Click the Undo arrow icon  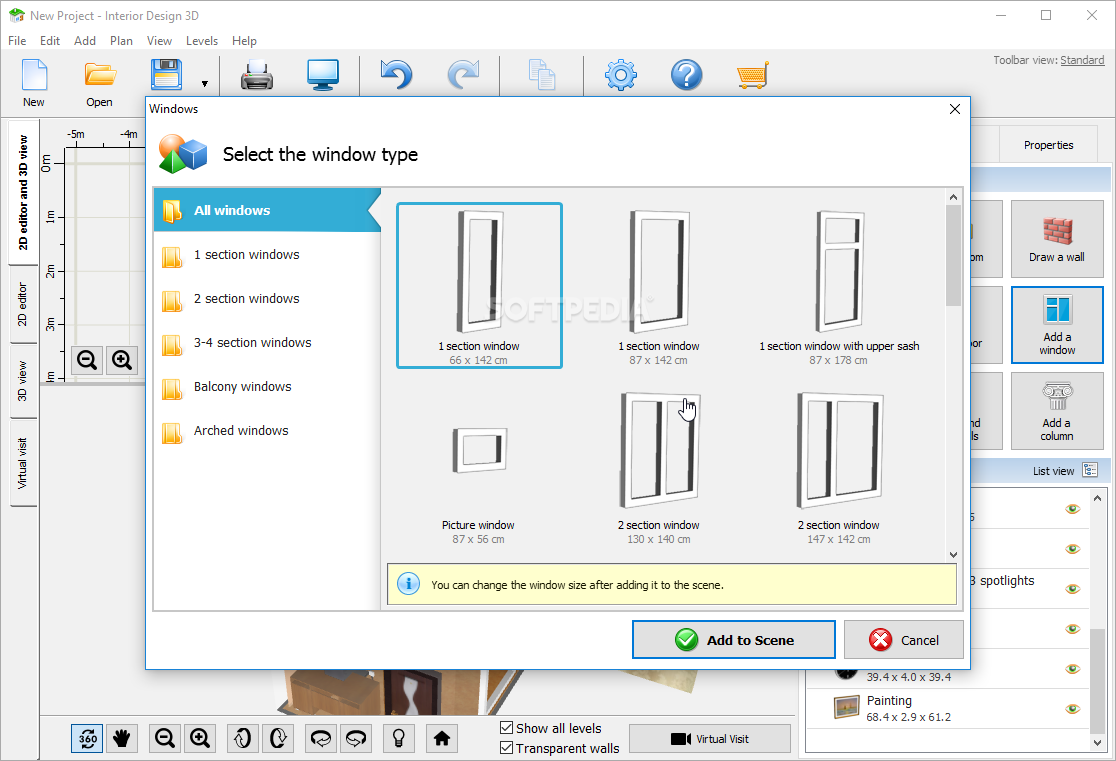click(396, 75)
